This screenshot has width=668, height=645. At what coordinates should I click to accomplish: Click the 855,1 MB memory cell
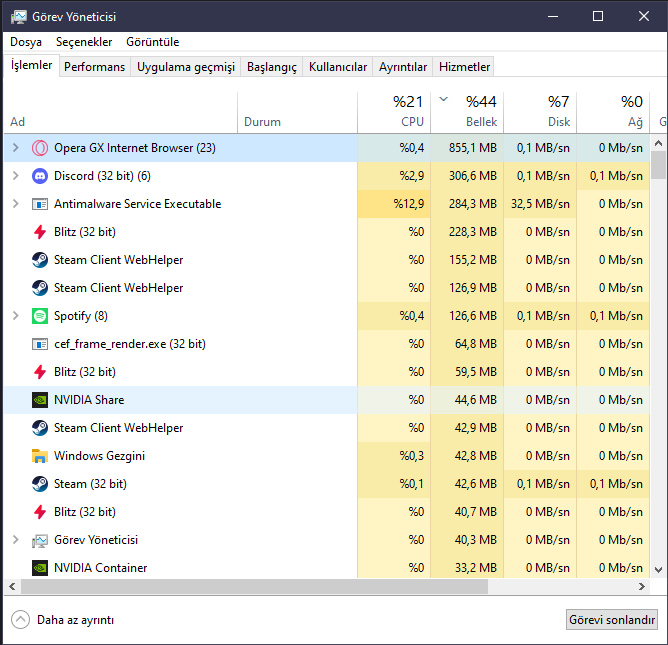click(467, 148)
